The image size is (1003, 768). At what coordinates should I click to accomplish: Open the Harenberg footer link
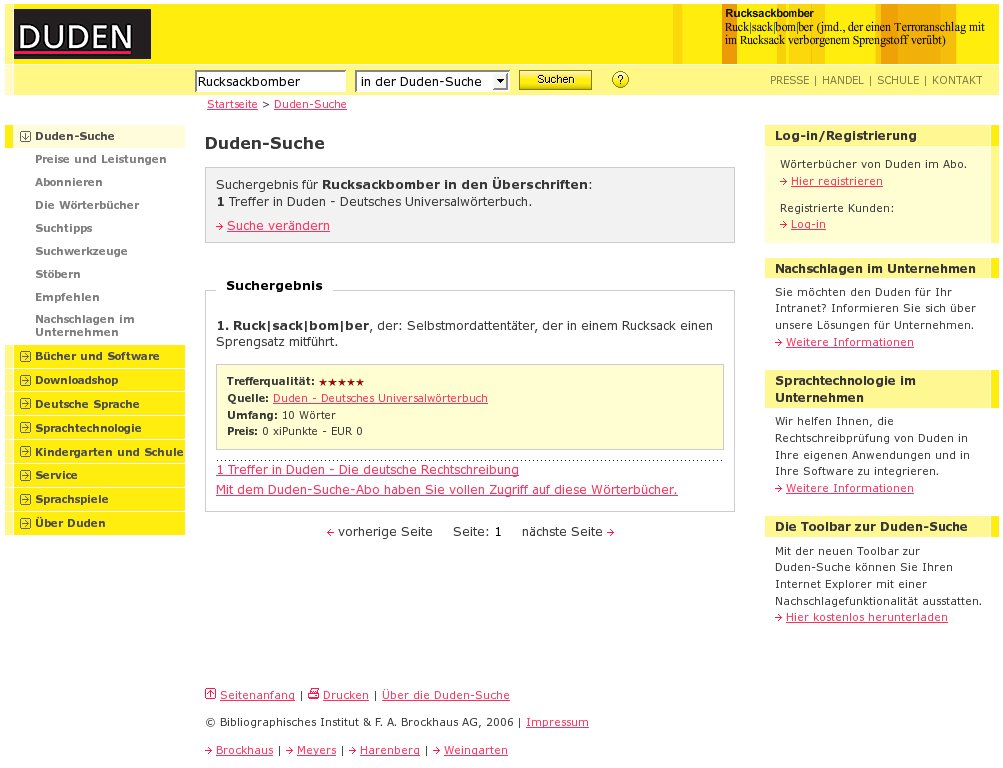point(390,750)
